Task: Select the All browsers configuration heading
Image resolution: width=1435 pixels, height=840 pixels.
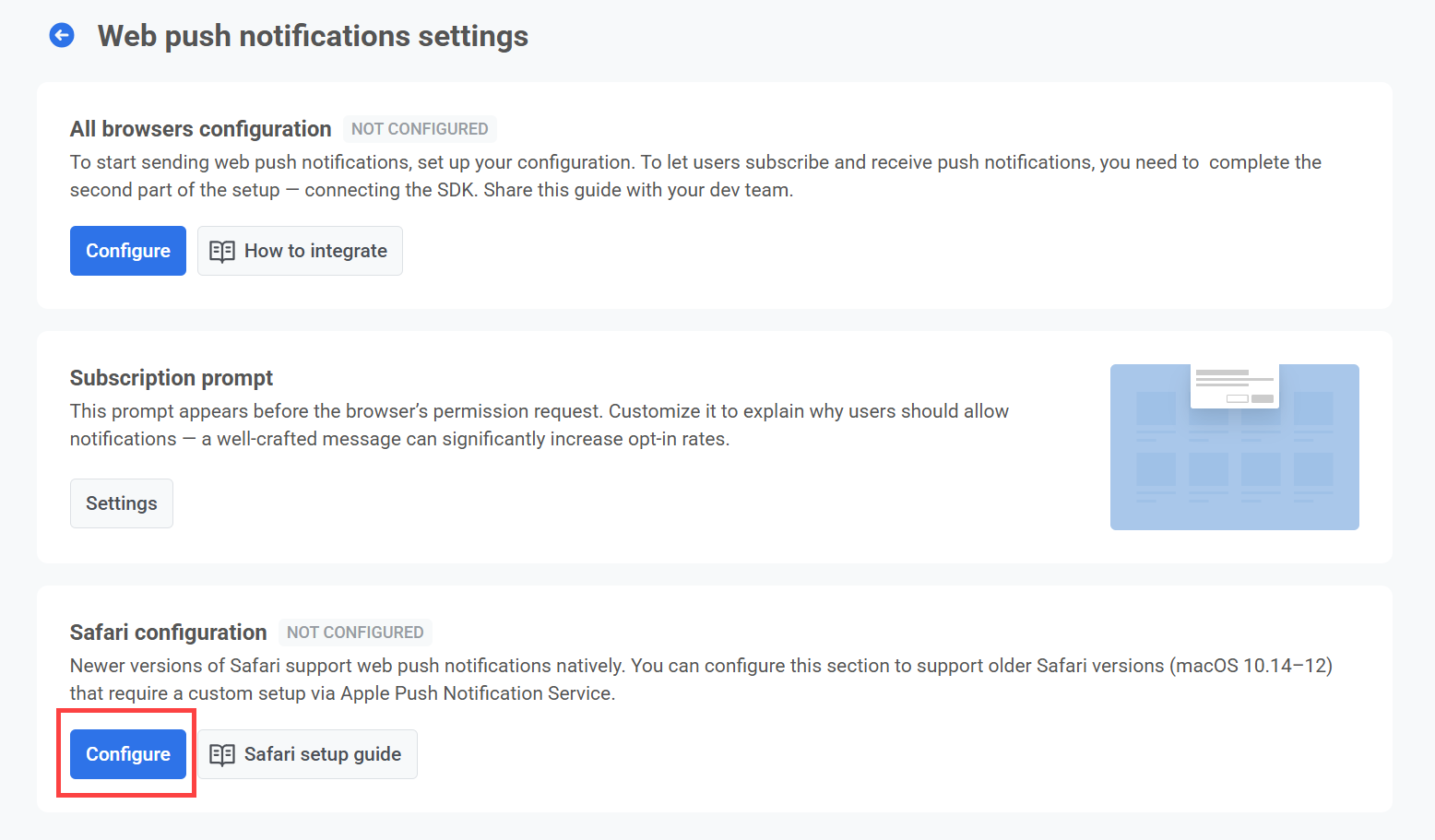Action: tap(200, 129)
